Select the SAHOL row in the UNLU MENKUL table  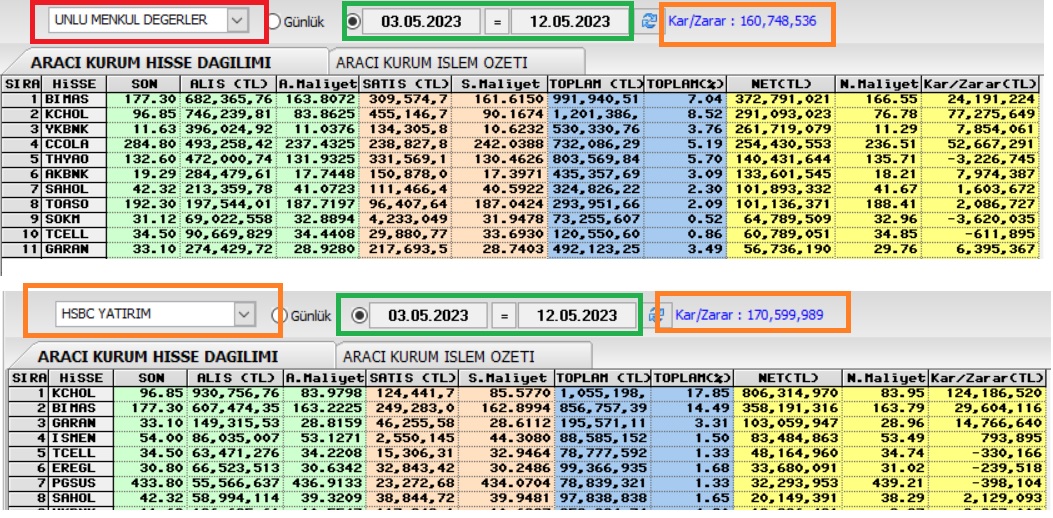520,189
